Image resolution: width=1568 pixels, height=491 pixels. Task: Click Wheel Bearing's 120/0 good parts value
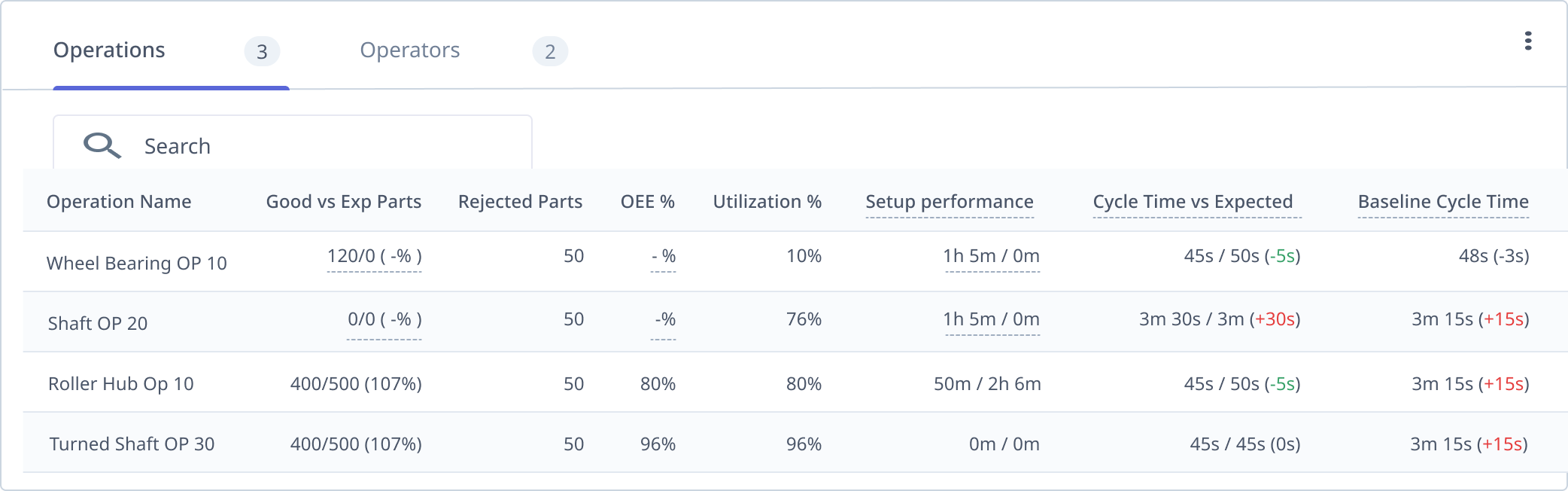pyautogui.click(x=374, y=256)
